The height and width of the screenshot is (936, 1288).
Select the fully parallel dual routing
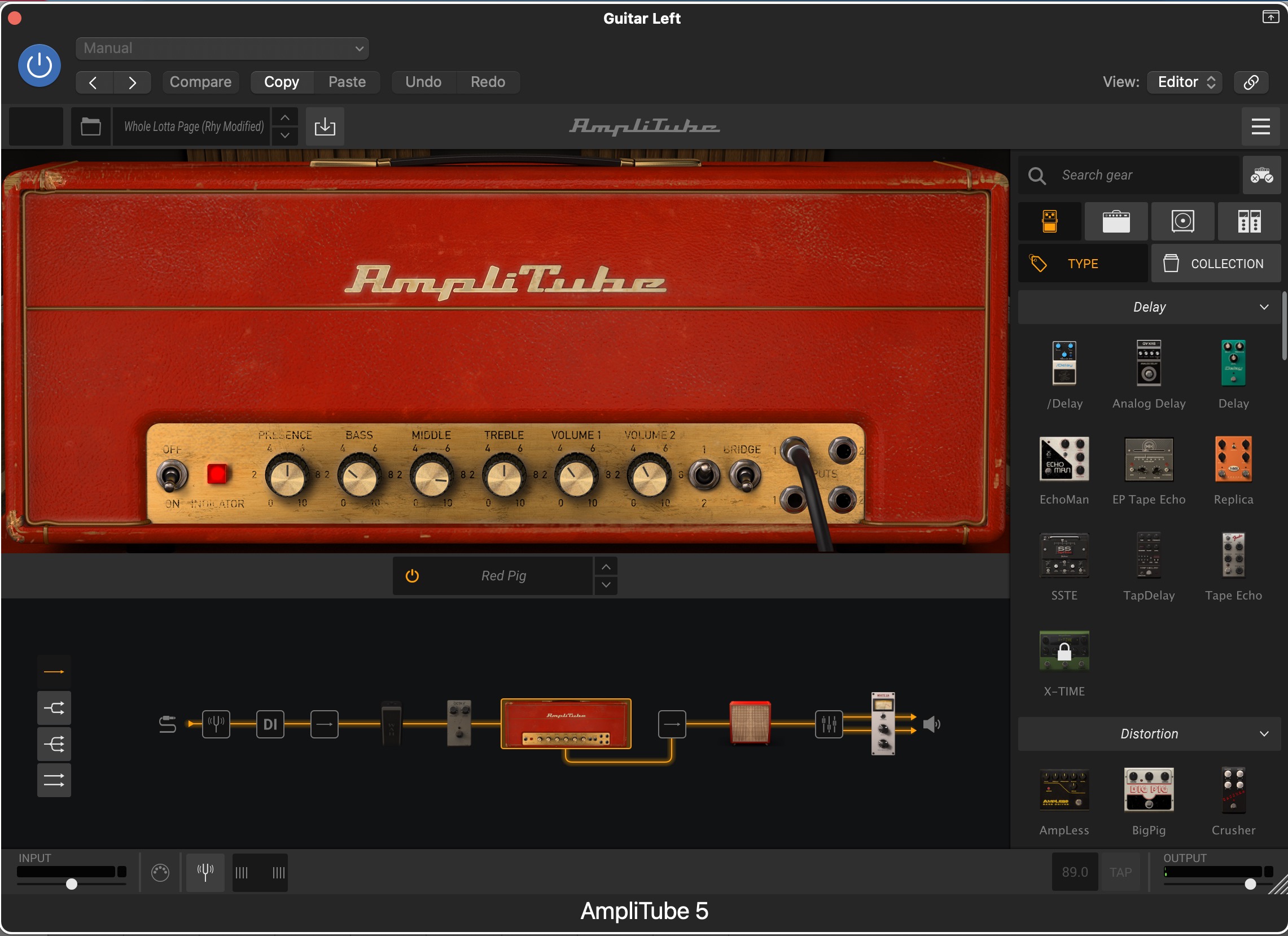click(54, 781)
